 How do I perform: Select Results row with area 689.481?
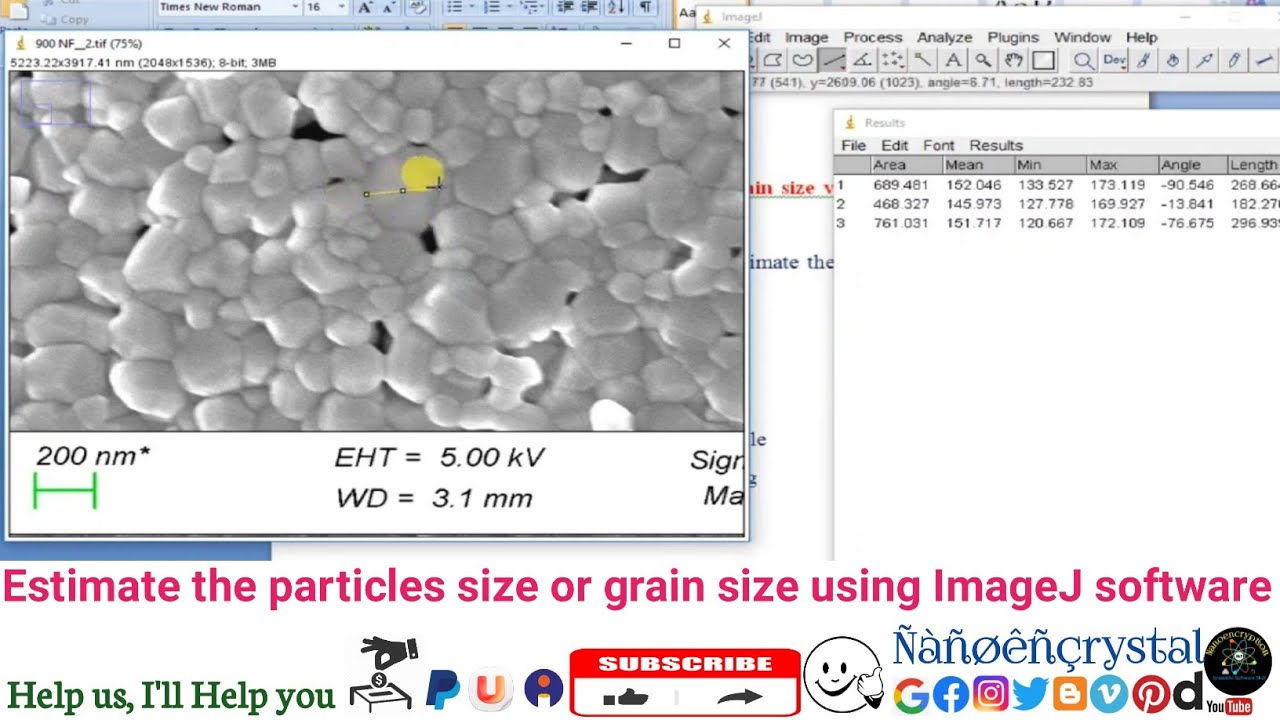(x=1057, y=185)
